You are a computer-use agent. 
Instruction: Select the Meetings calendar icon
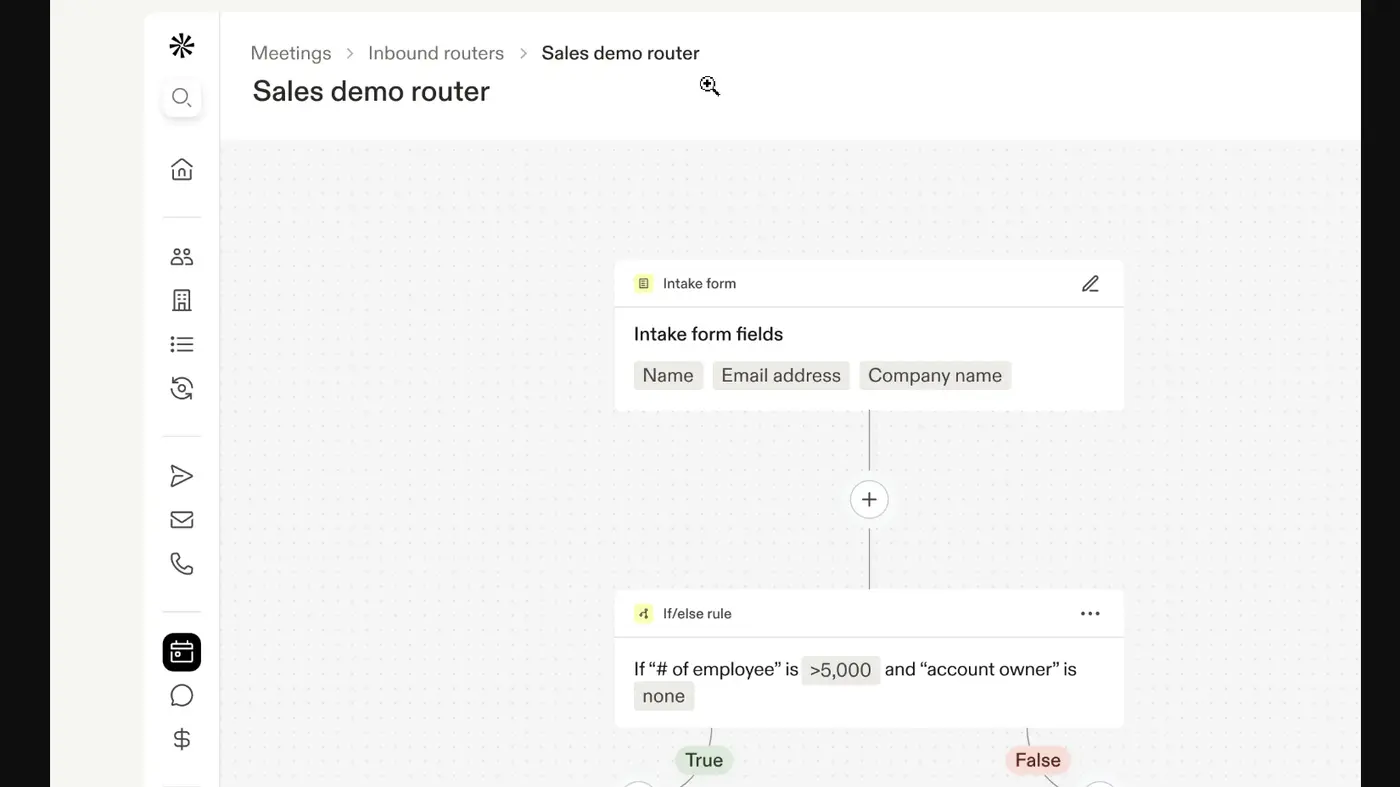click(181, 652)
